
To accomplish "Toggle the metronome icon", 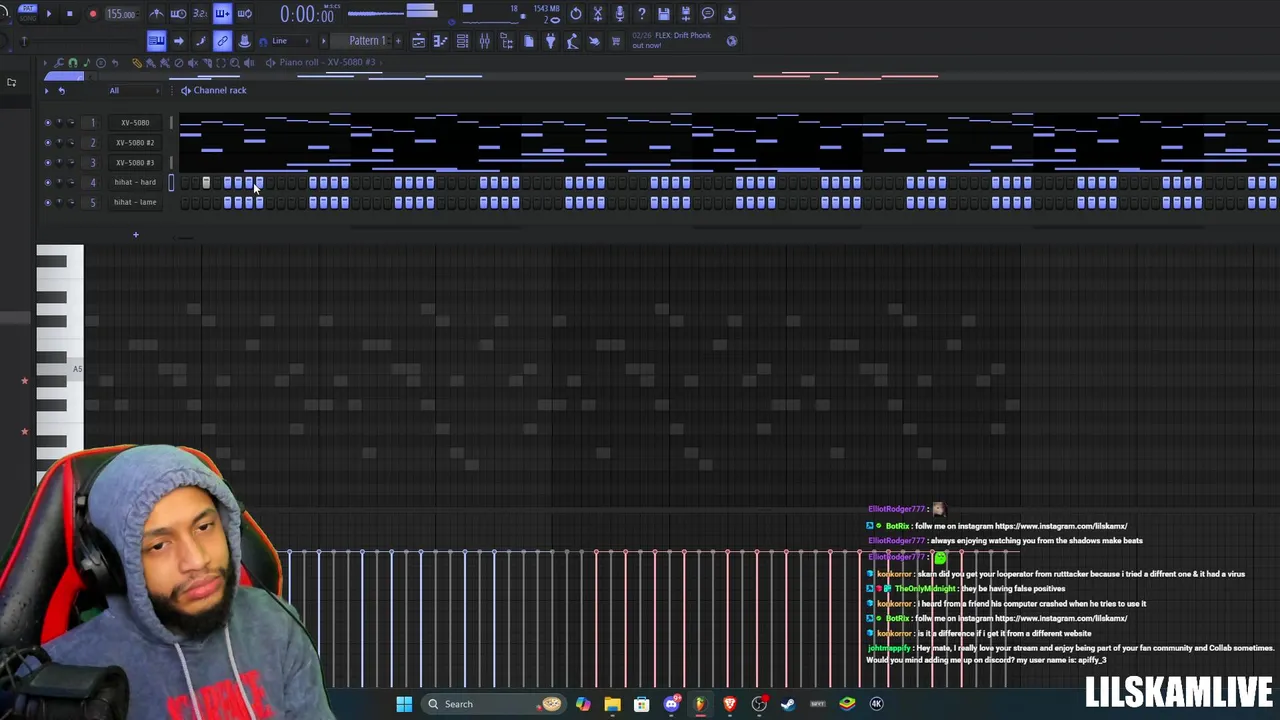I will click(x=156, y=14).
